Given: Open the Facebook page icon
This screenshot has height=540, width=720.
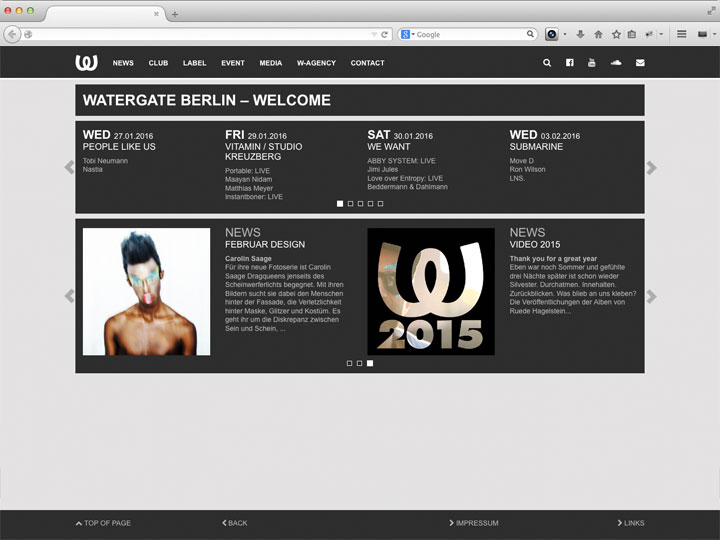Looking at the screenshot, I should (570, 63).
